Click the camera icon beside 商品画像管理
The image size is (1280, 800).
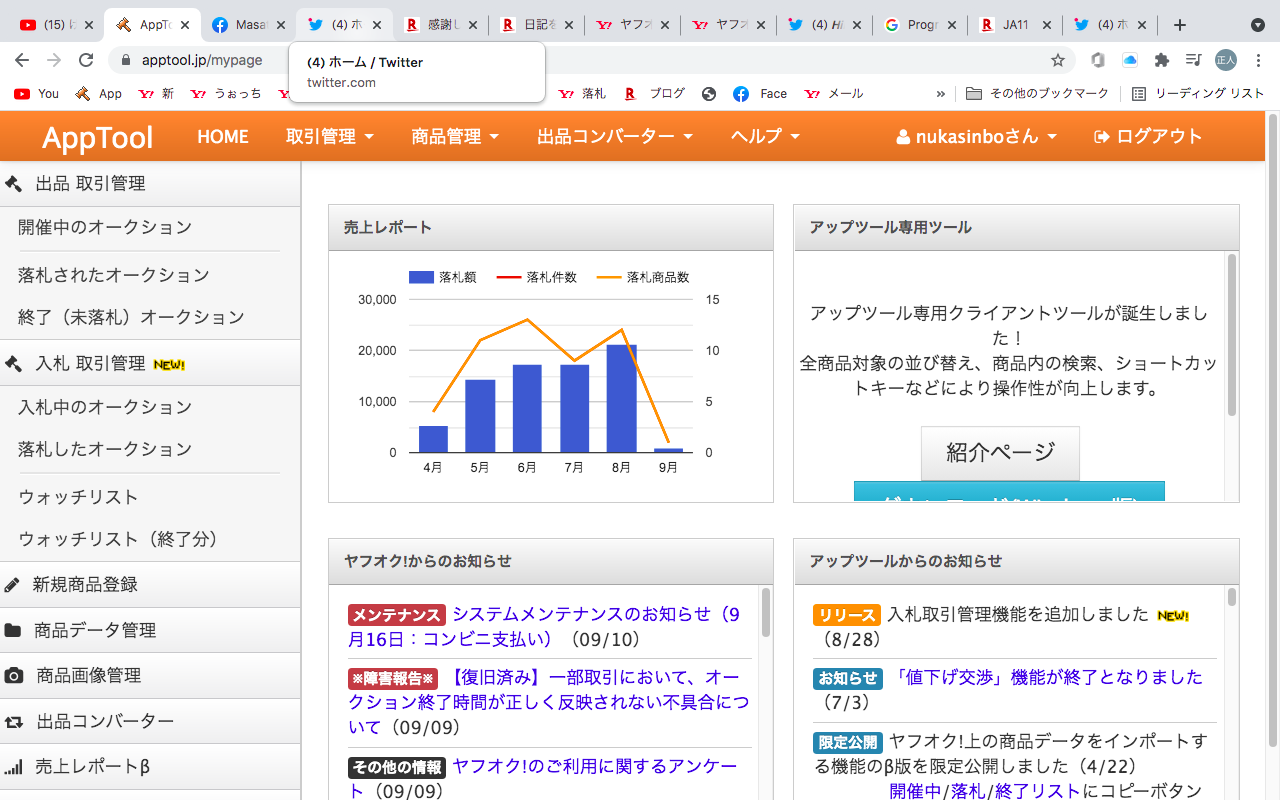pyautogui.click(x=14, y=676)
